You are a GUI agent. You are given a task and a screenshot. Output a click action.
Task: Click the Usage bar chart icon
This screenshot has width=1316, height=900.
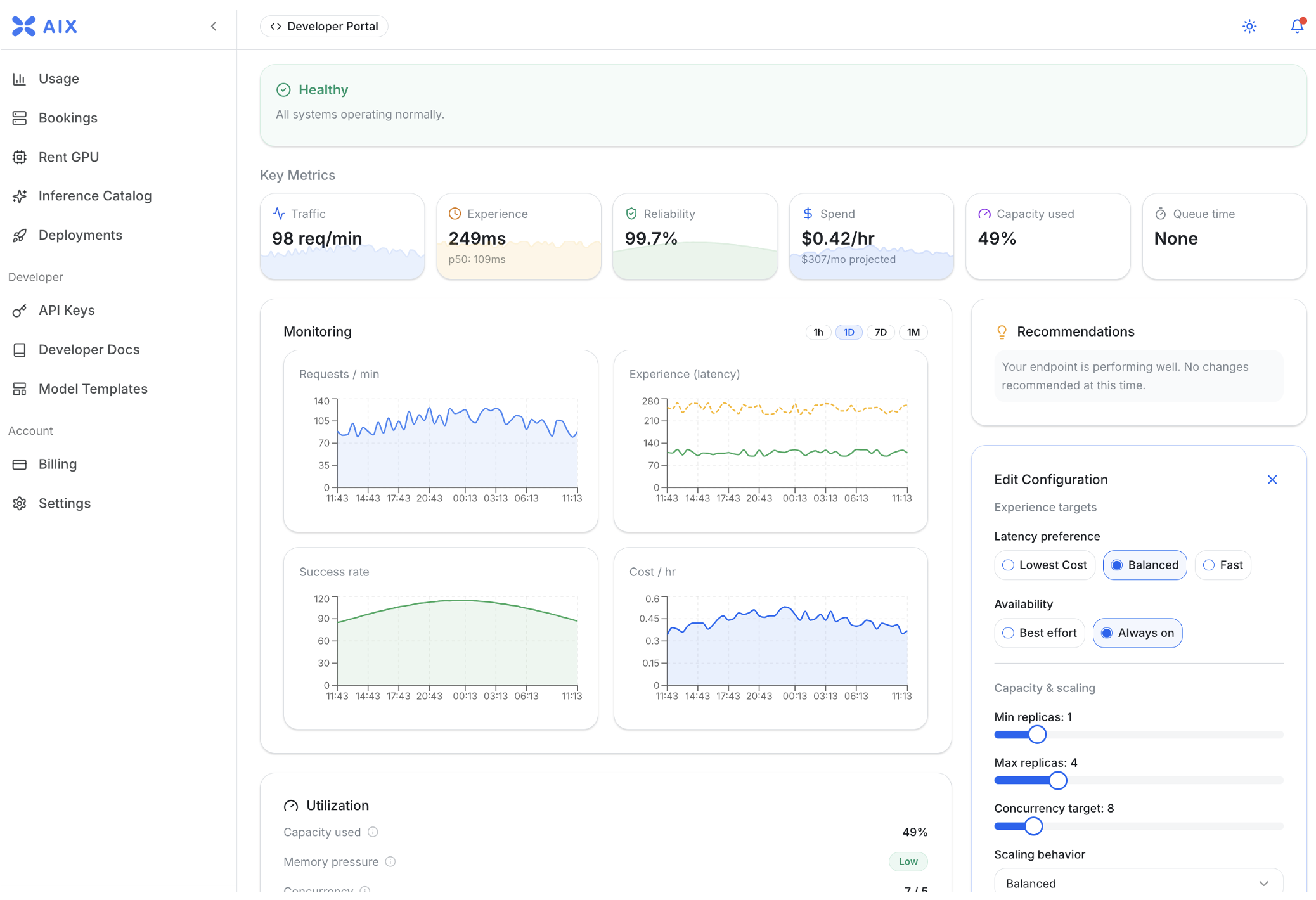[x=20, y=79]
